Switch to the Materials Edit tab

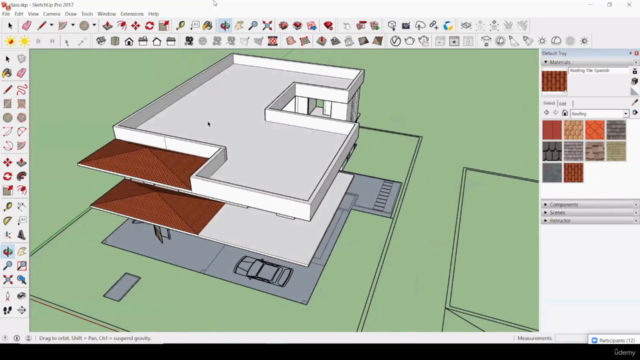[x=563, y=104]
